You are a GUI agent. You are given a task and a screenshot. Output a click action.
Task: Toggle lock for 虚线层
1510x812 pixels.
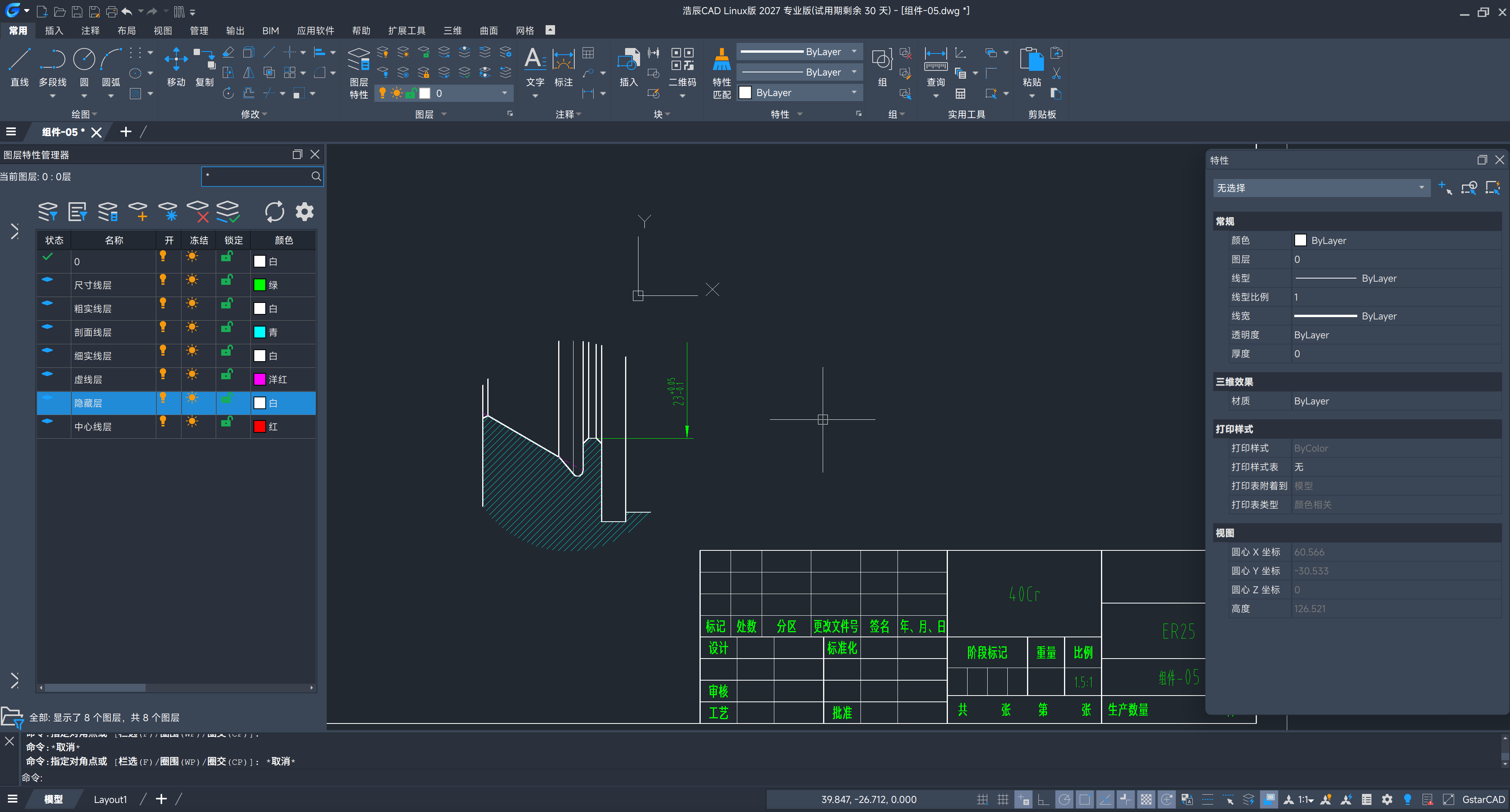(227, 374)
